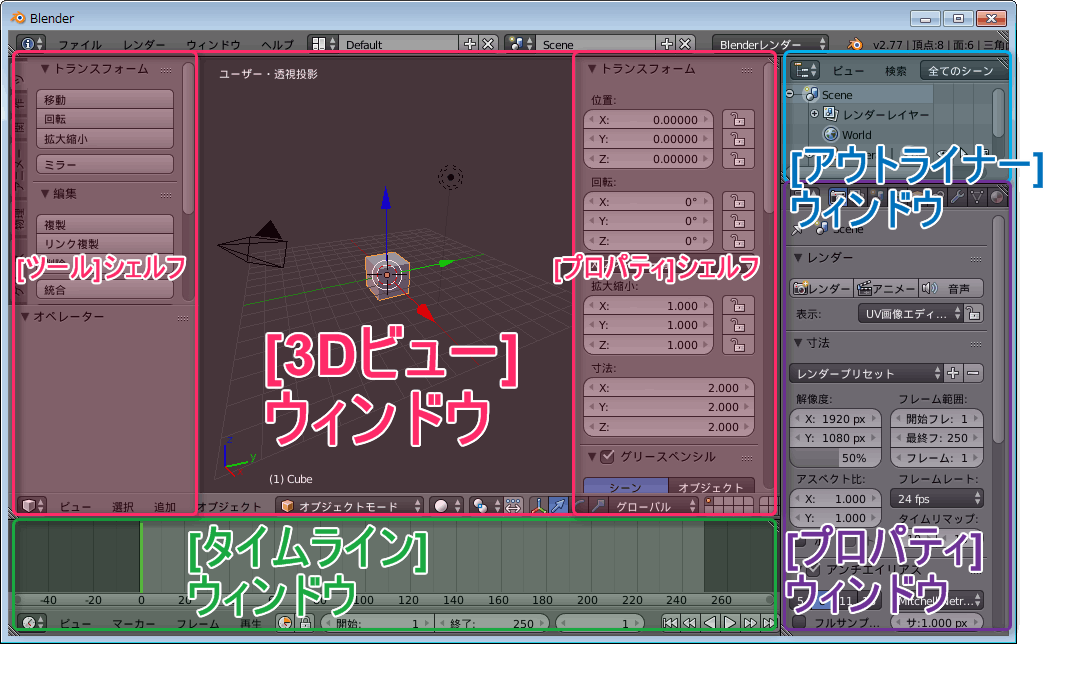The height and width of the screenshot is (687, 1080).
Task: Add a new screen layout with plus icon
Action: pyautogui.click(x=470, y=44)
